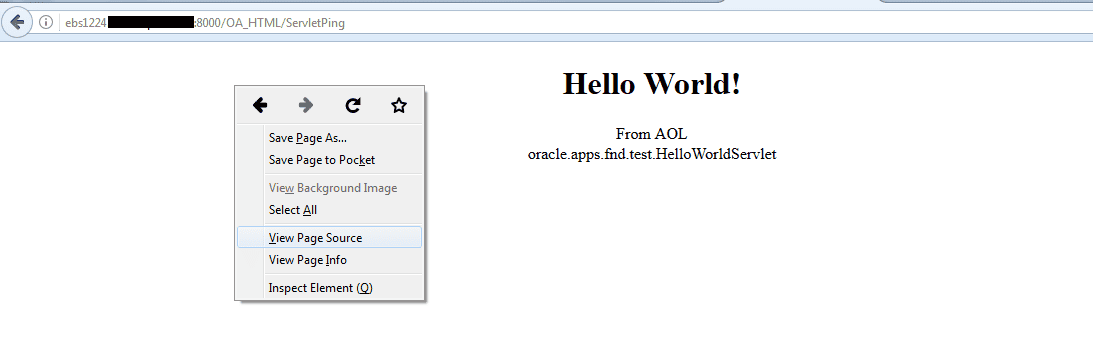Bookmark this page with the star icon
The width and height of the screenshot is (1093, 363).
coord(399,105)
